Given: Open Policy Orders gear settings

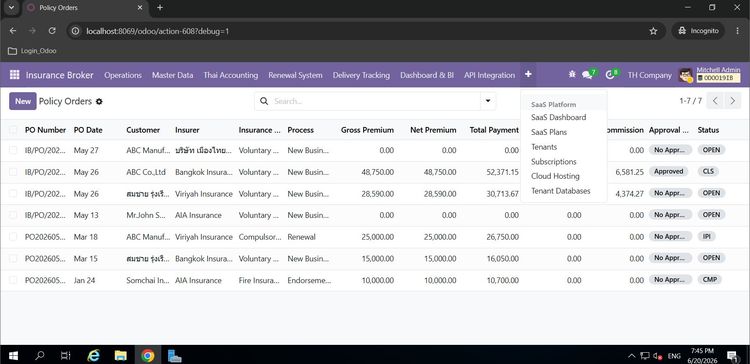Looking at the screenshot, I should click(99, 101).
